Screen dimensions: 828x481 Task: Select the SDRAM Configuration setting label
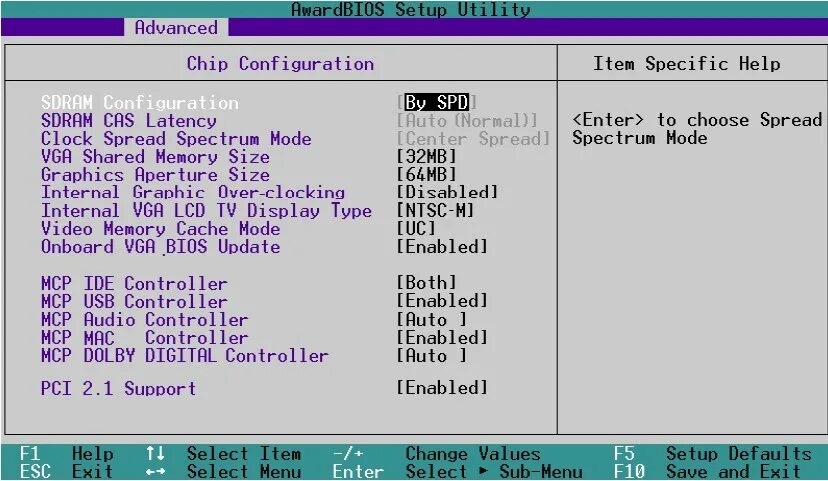pyautogui.click(x=140, y=102)
